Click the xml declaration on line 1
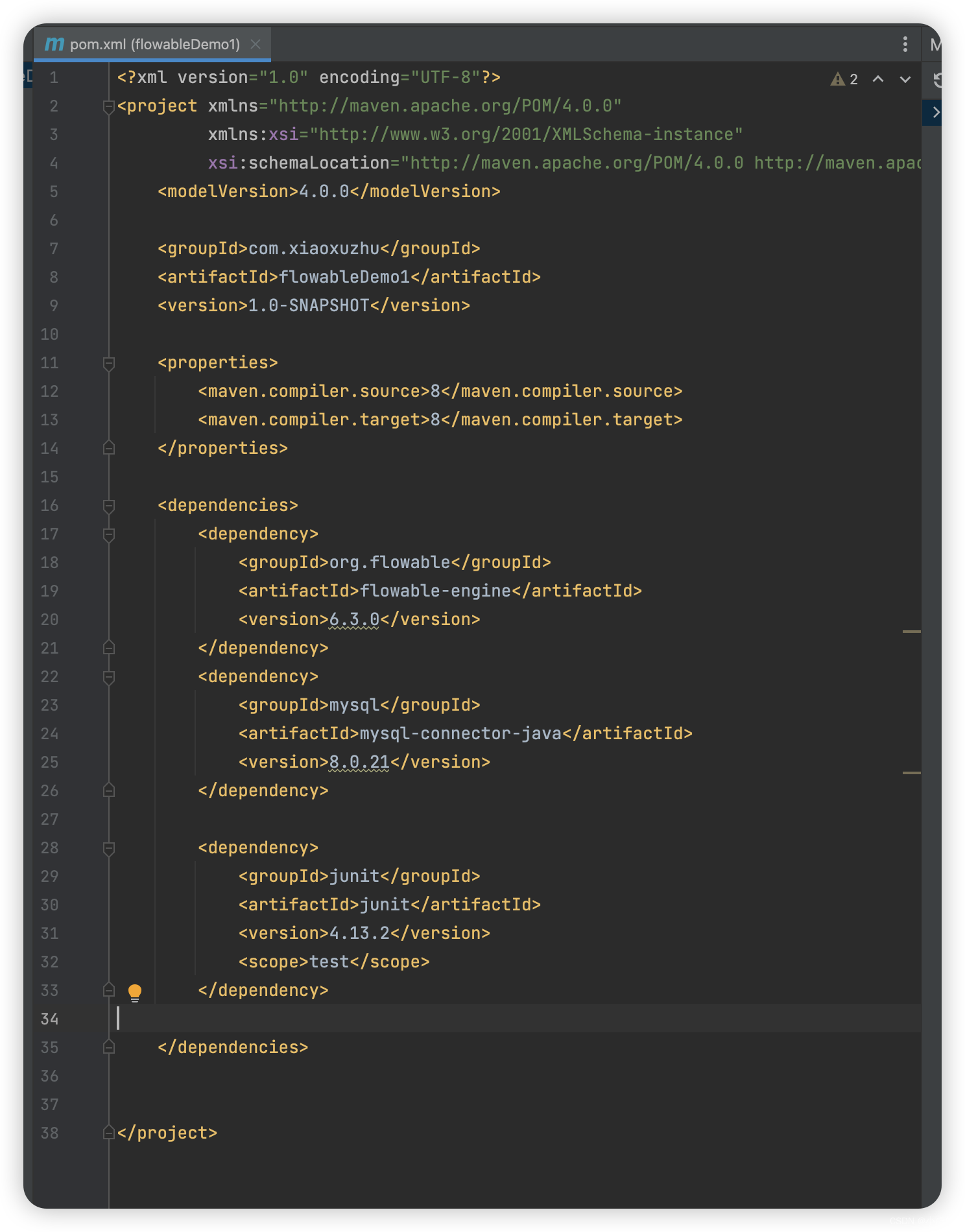 (x=309, y=78)
